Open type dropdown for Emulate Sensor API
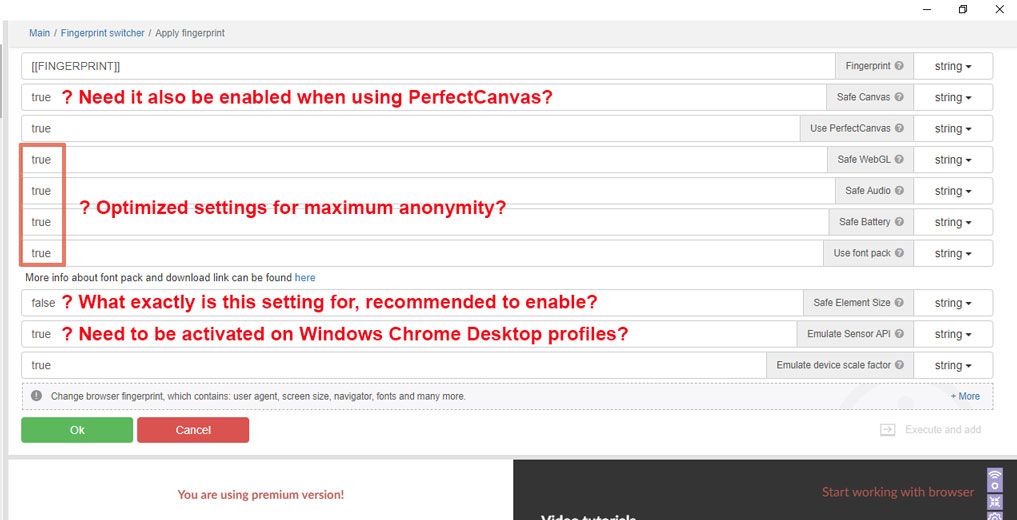This screenshot has width=1017, height=520. pyautogui.click(x=953, y=334)
